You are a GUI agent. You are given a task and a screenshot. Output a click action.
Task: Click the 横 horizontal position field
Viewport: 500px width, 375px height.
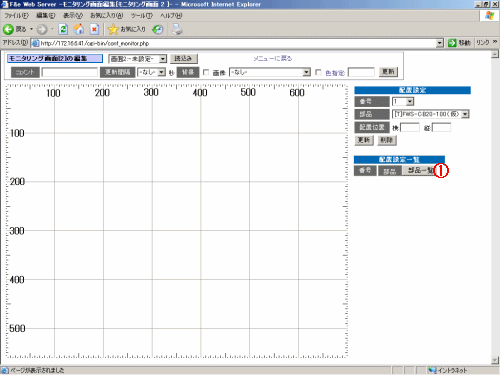coord(410,127)
